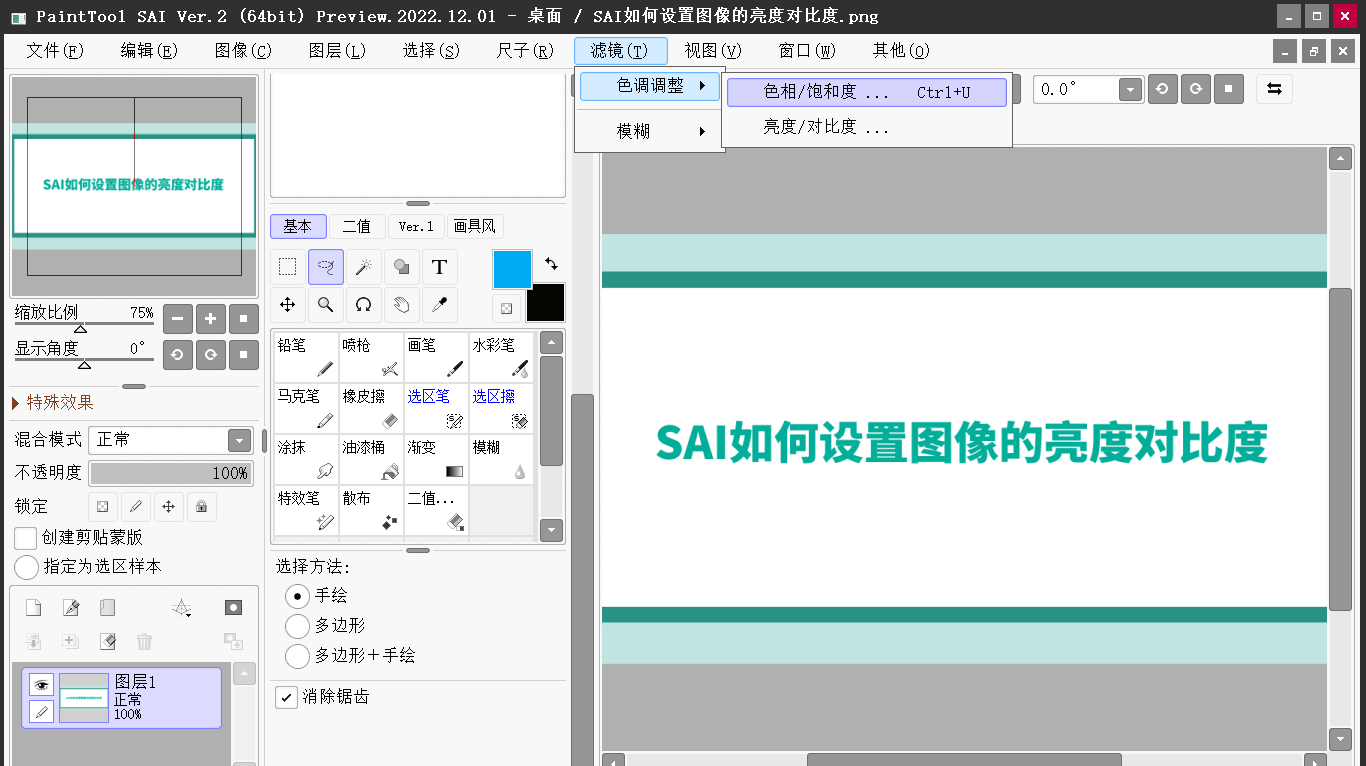The height and width of the screenshot is (766, 1366).
Task: Select 多边形+手绘 selection method
Action: coord(297,656)
